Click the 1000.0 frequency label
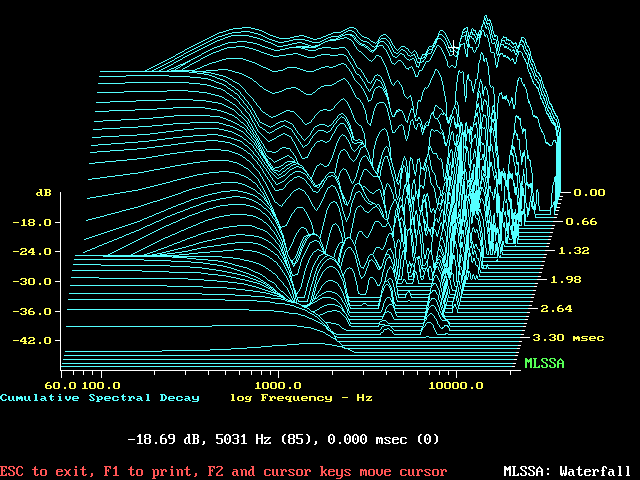Viewport: 640px width, 480px height. click(278, 385)
